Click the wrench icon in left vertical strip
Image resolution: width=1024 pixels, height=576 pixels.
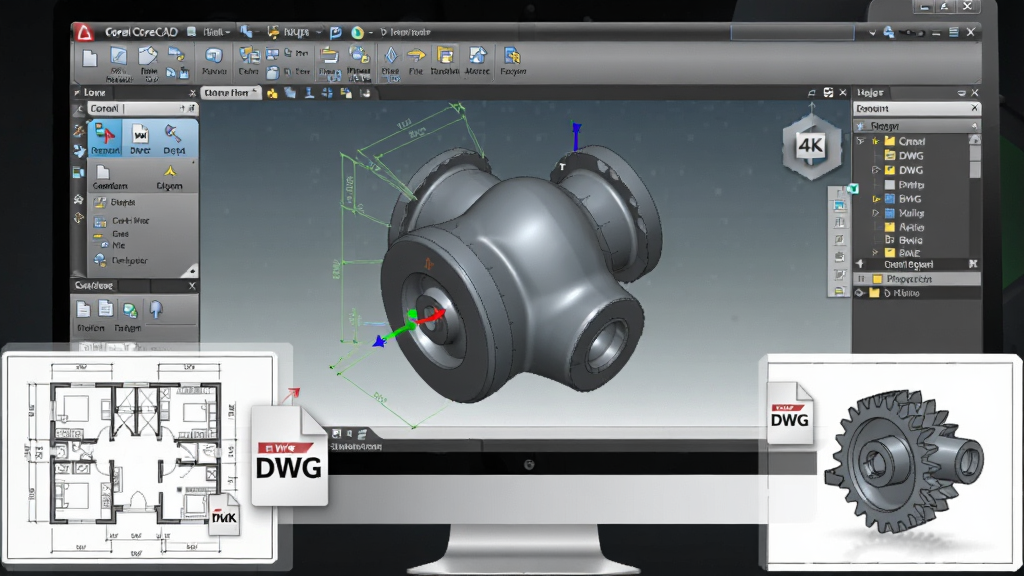(79, 130)
